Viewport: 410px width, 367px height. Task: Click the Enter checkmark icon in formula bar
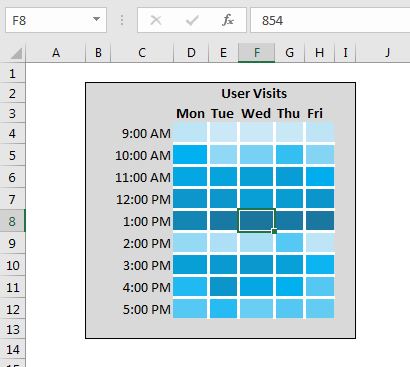tap(192, 20)
